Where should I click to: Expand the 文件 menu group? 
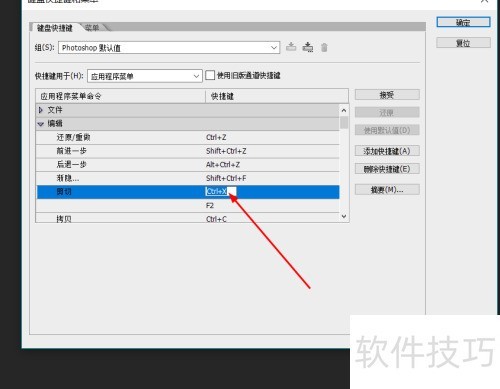[41, 110]
